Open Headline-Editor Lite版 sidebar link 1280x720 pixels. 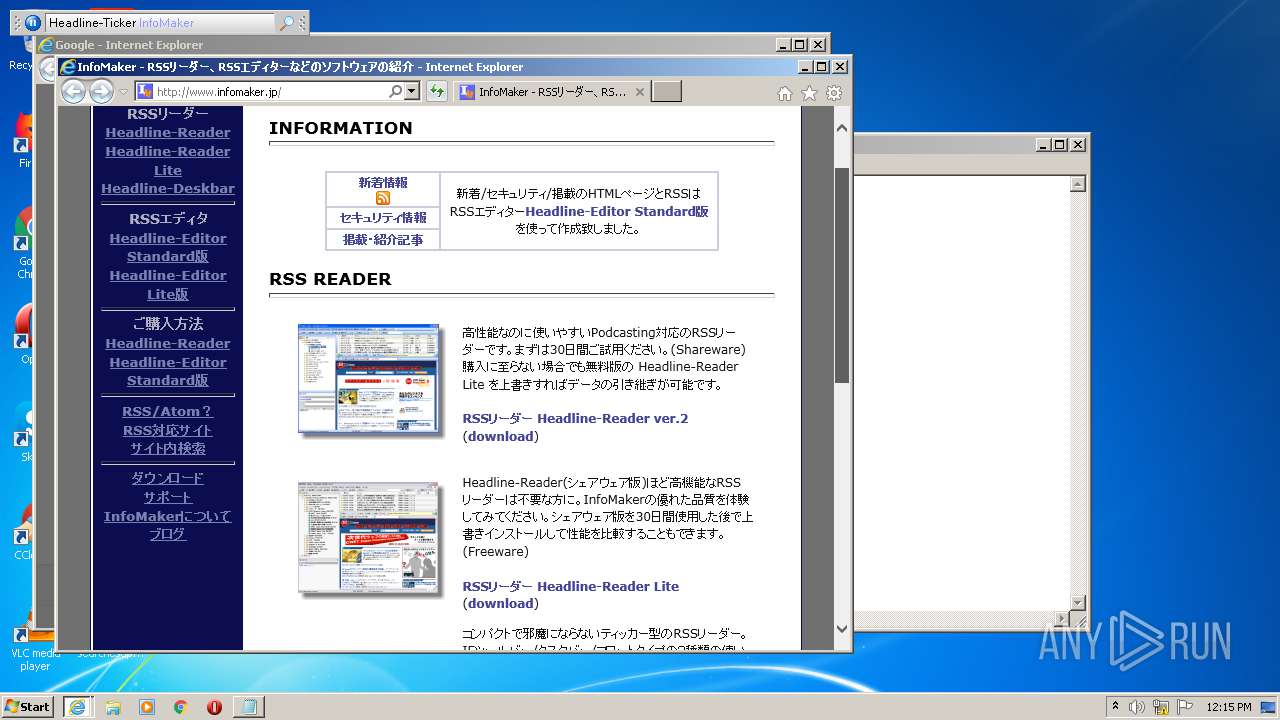[168, 285]
